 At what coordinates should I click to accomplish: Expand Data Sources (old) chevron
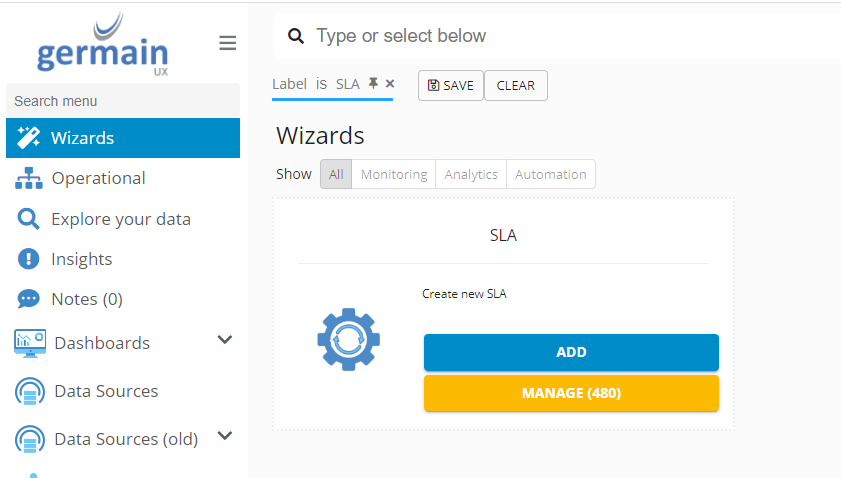tap(225, 436)
